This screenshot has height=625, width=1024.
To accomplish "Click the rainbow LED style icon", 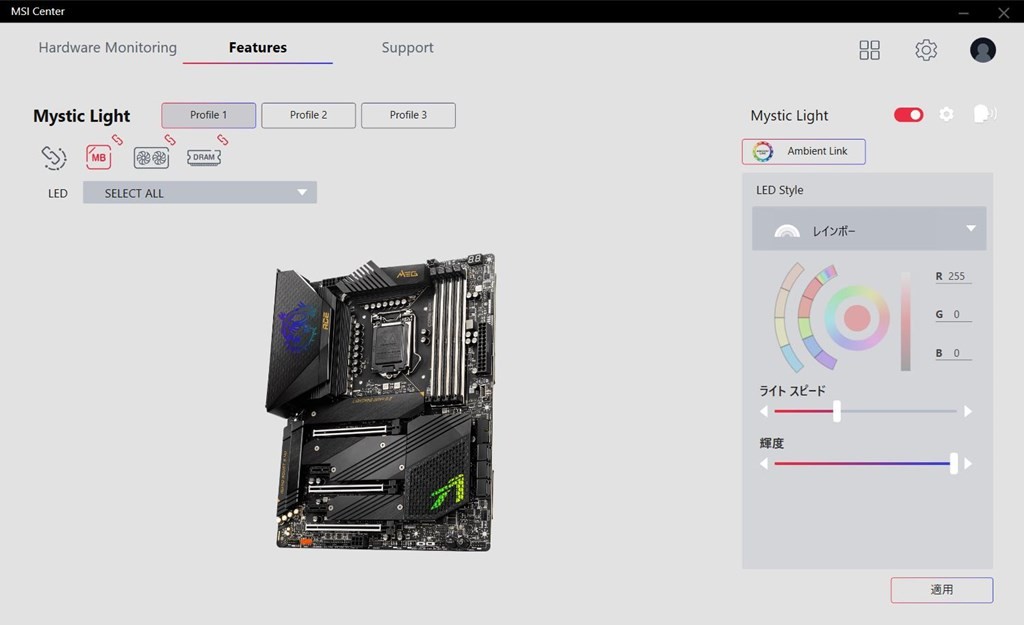I will (x=787, y=231).
